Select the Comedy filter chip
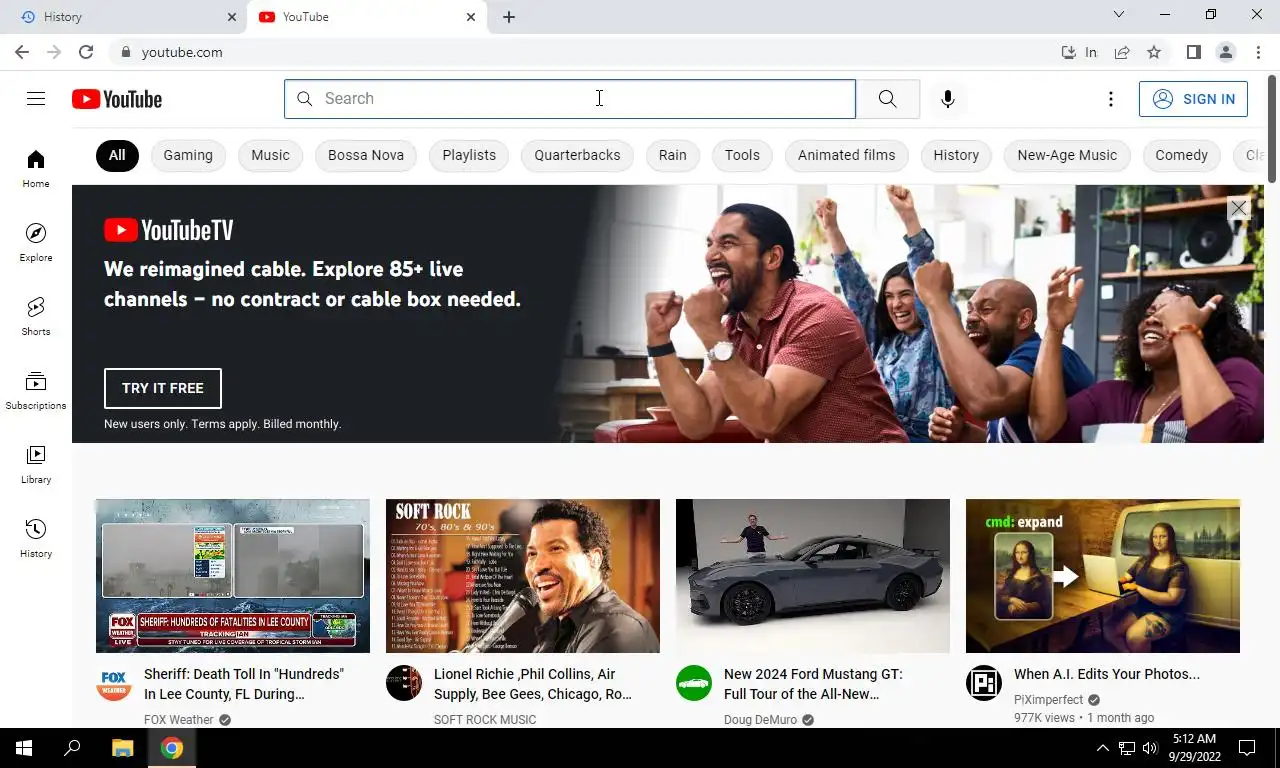Viewport: 1280px width, 768px height. (x=1181, y=155)
